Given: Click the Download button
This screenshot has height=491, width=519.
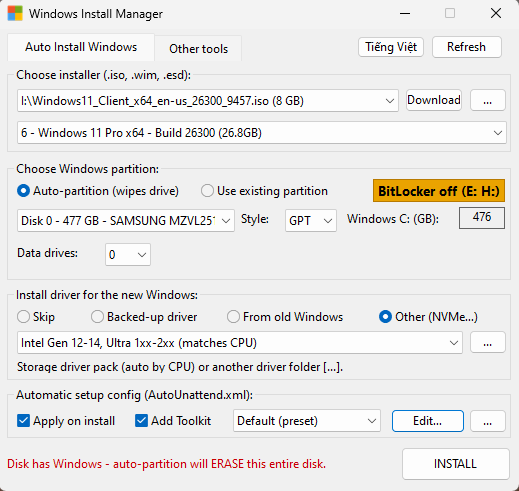Looking at the screenshot, I should point(434,100).
